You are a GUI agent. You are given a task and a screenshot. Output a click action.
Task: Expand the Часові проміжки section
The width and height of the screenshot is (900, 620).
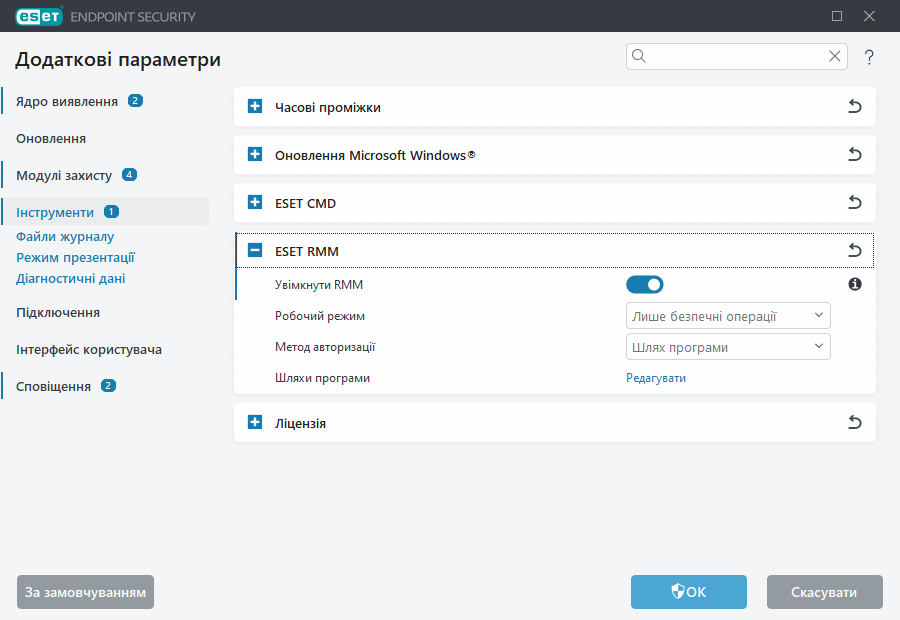(x=254, y=106)
